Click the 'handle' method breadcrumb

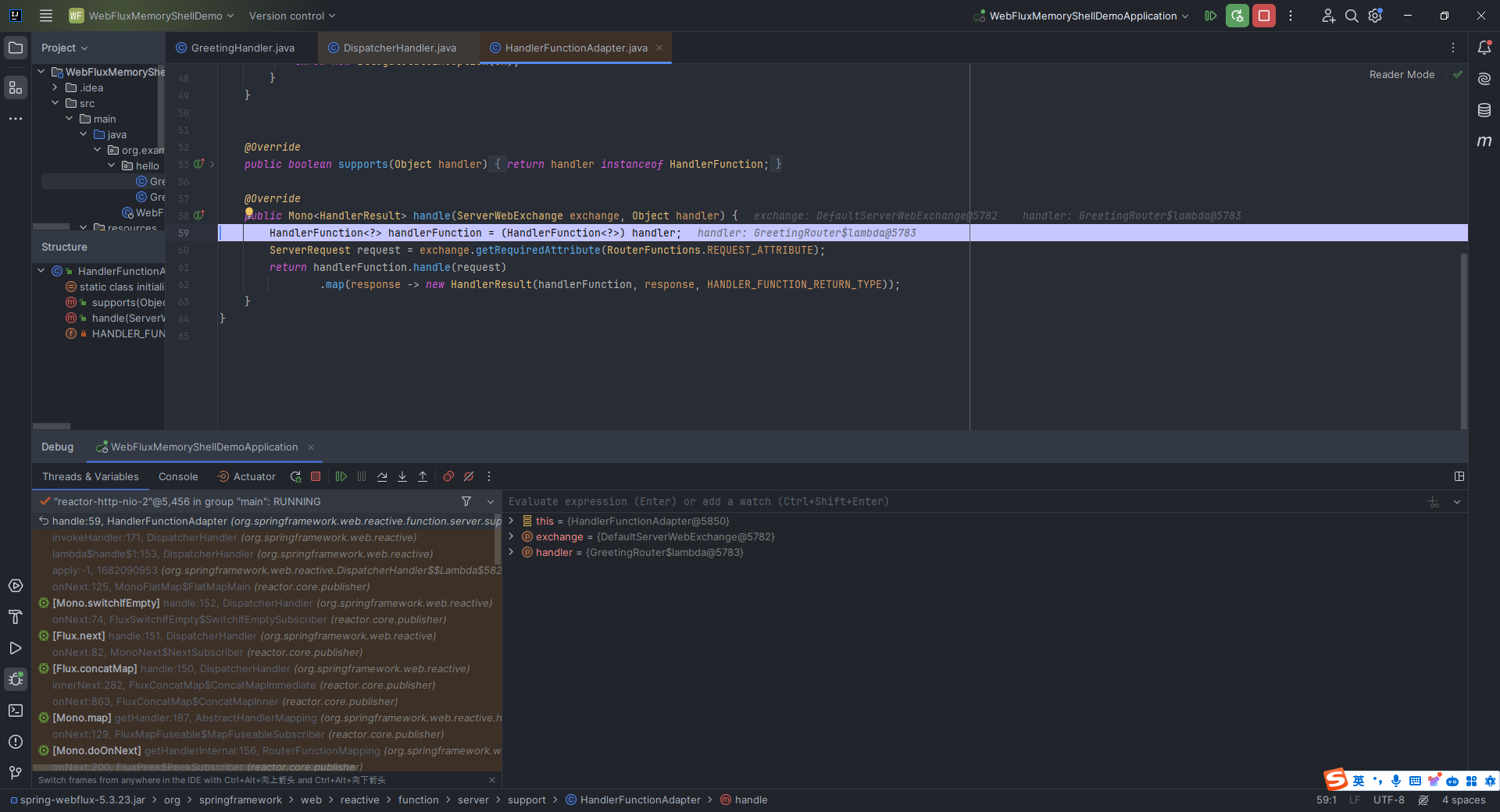[744, 800]
